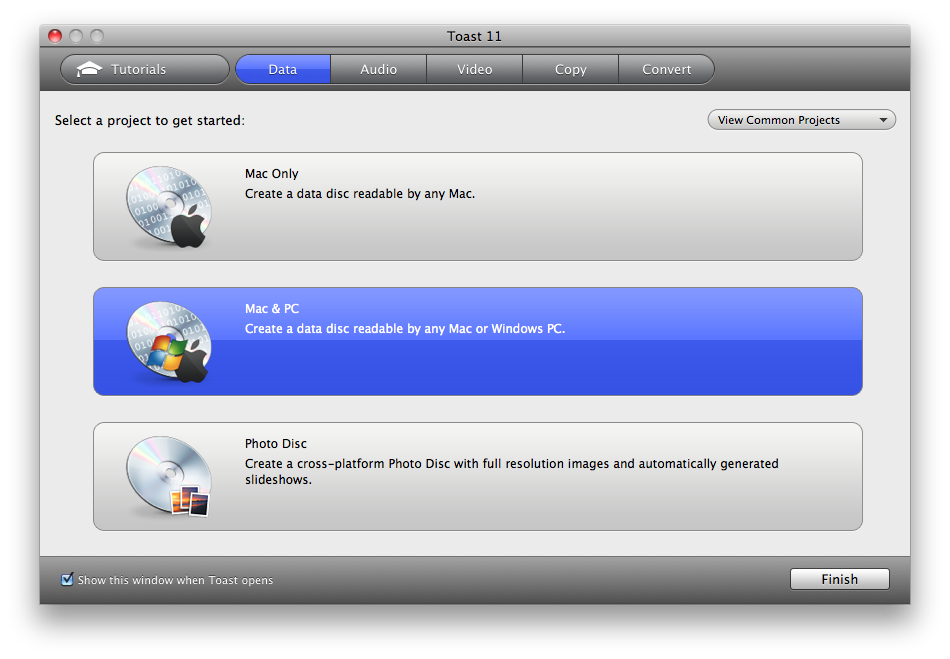Switch to the Data tab
This screenshot has height=659, width=950.
pyautogui.click(x=283, y=69)
